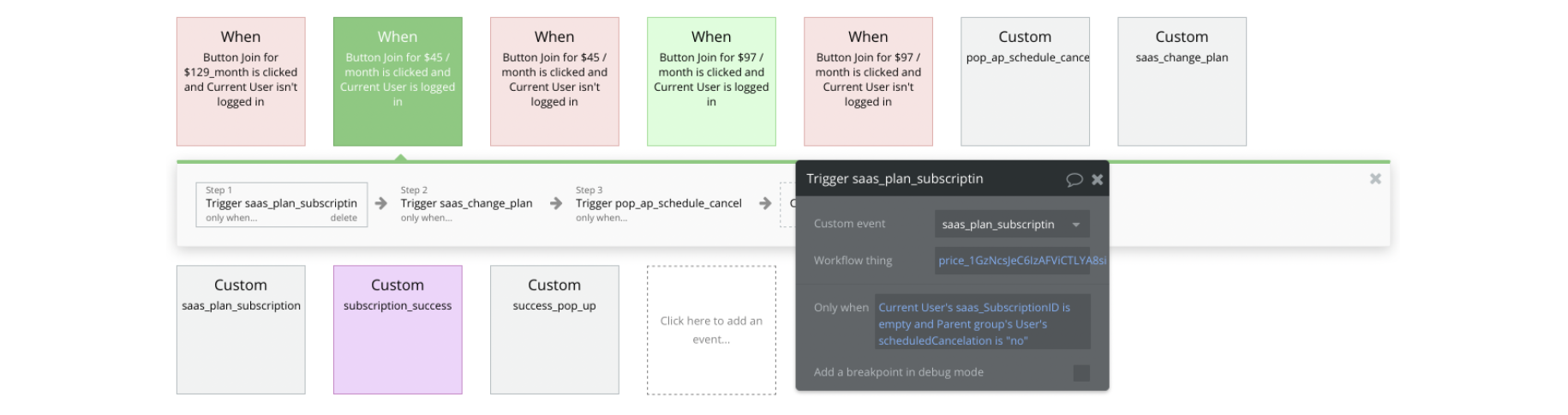Screen dimensions: 1568x415
Task: Click here to add an event
Action: (x=711, y=330)
